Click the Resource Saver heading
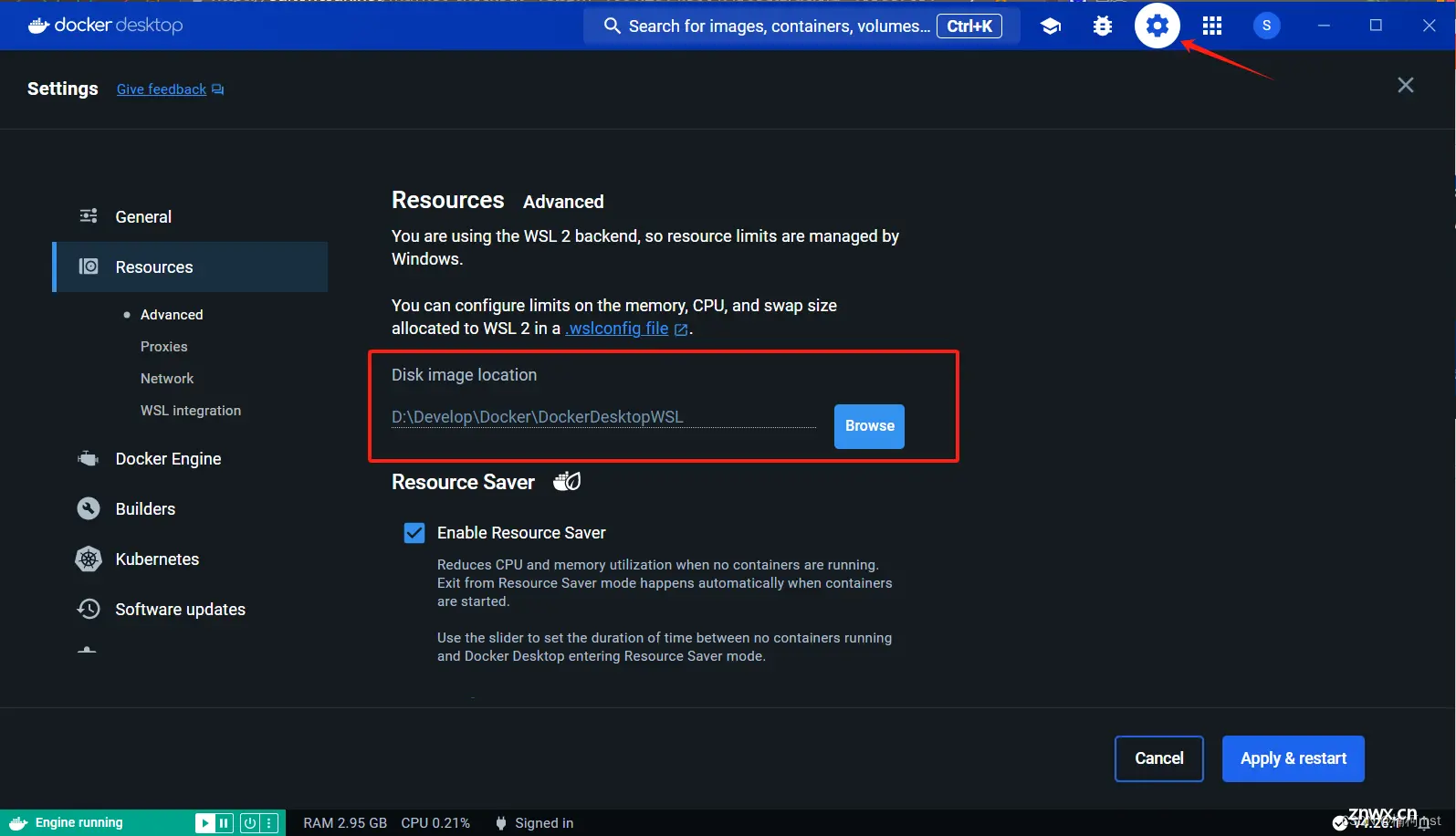 [463, 482]
